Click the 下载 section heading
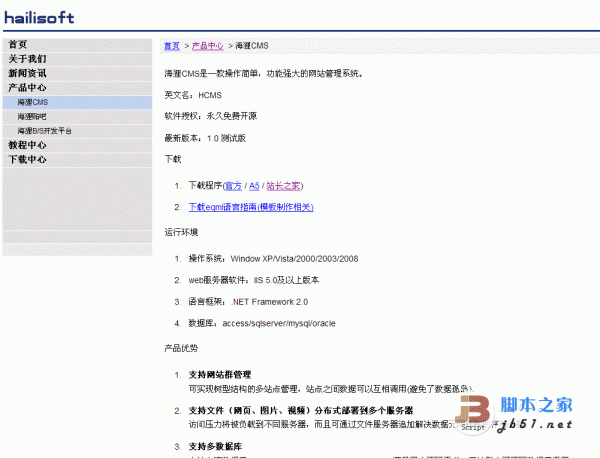The height and width of the screenshot is (458, 600). [173, 160]
